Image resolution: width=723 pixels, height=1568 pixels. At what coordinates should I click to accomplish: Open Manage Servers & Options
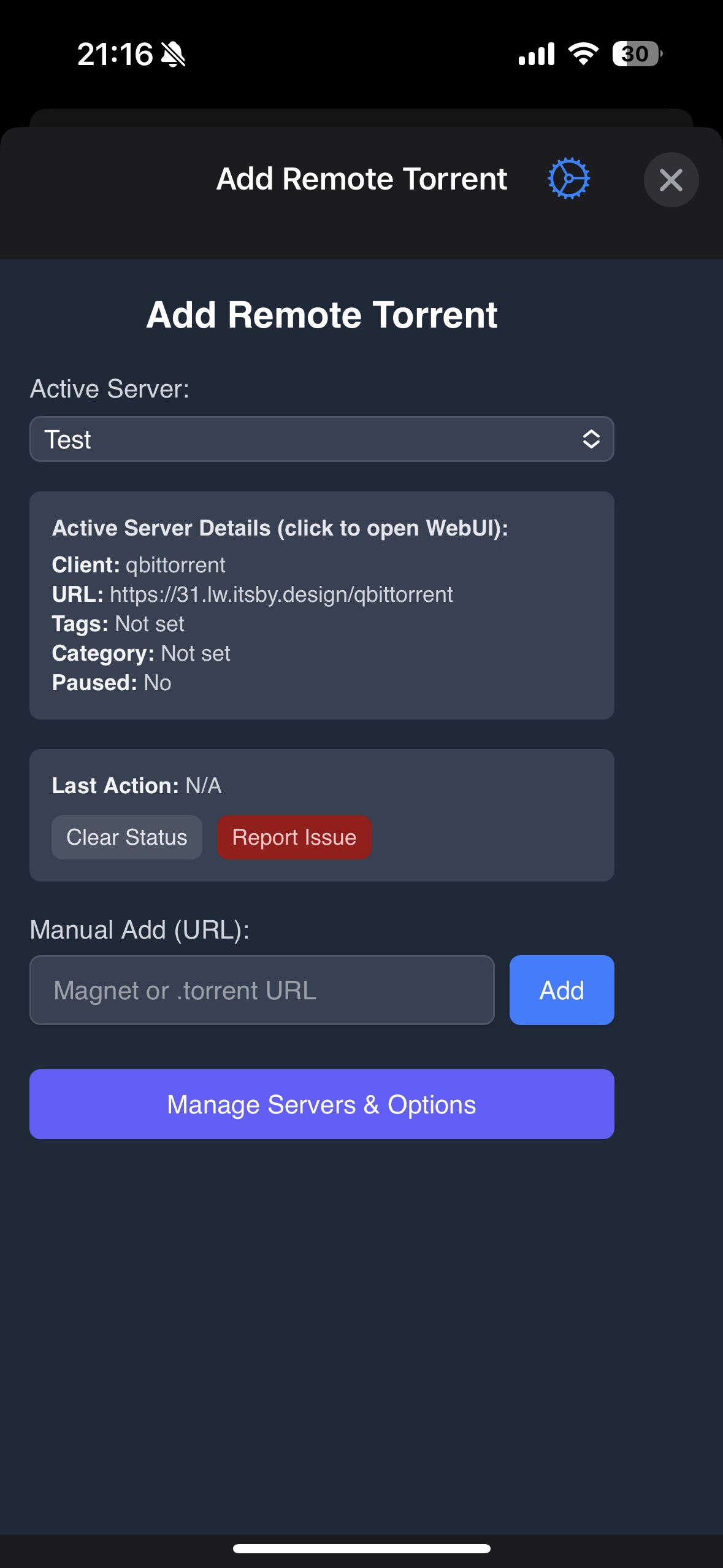point(321,1104)
